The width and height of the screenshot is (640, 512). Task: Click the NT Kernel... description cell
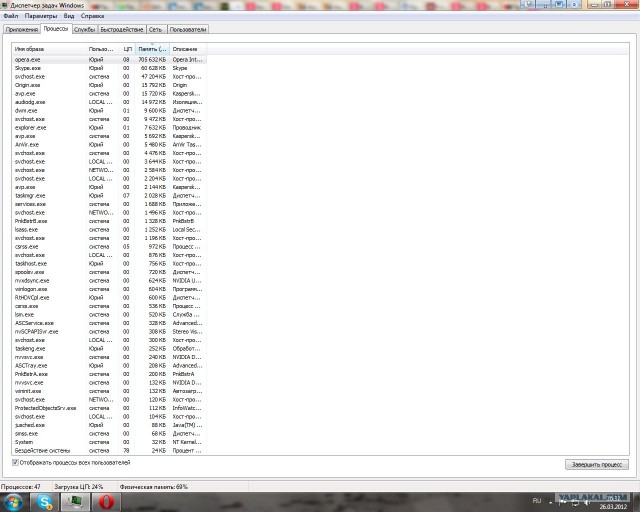pos(187,442)
